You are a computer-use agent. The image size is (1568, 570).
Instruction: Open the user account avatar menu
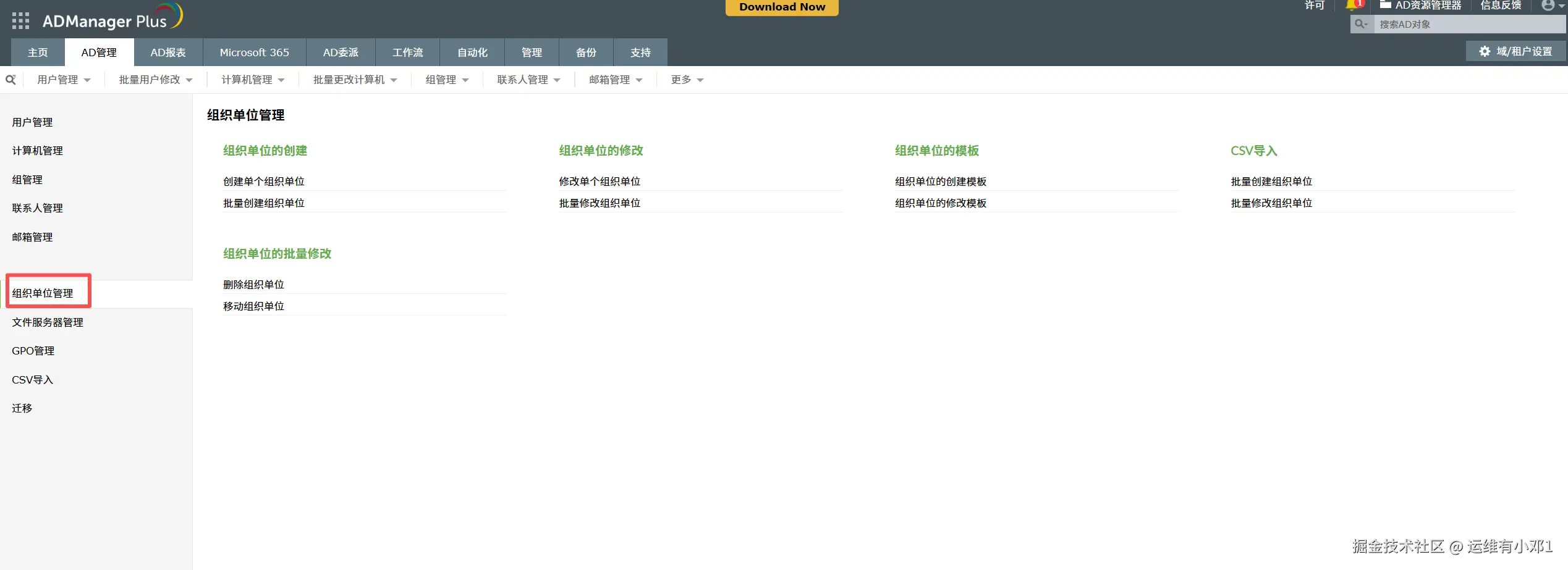pos(1551,6)
